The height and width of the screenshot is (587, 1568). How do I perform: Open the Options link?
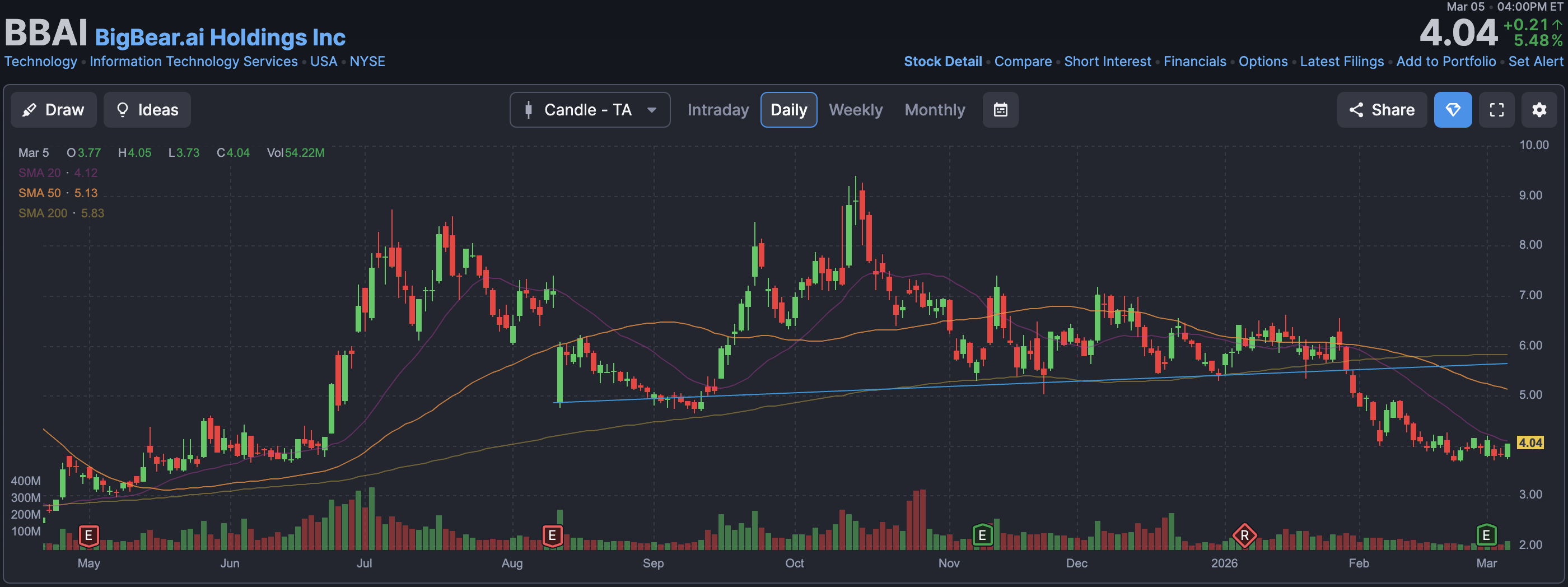pos(1262,62)
